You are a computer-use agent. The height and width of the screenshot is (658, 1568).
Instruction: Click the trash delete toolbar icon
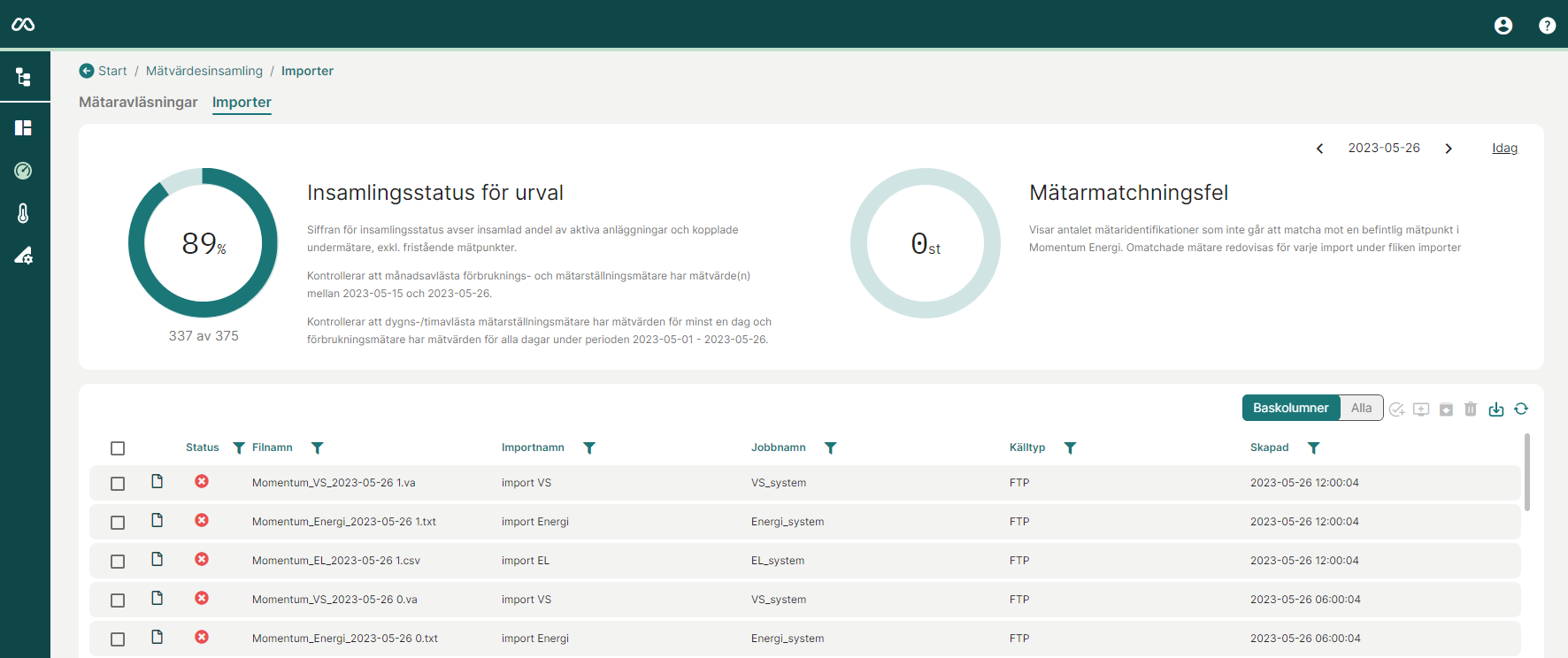click(x=1471, y=409)
